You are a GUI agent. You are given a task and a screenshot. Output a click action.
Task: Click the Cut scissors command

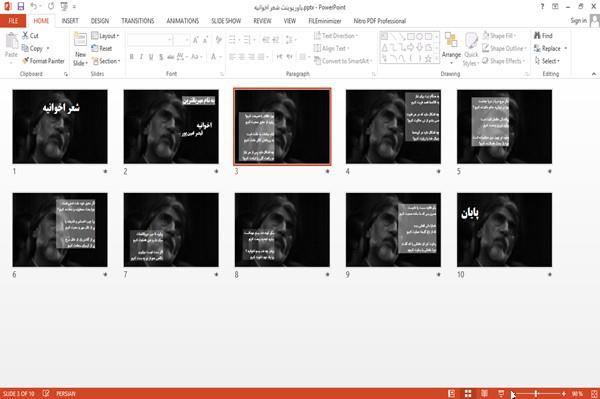[x=30, y=36]
